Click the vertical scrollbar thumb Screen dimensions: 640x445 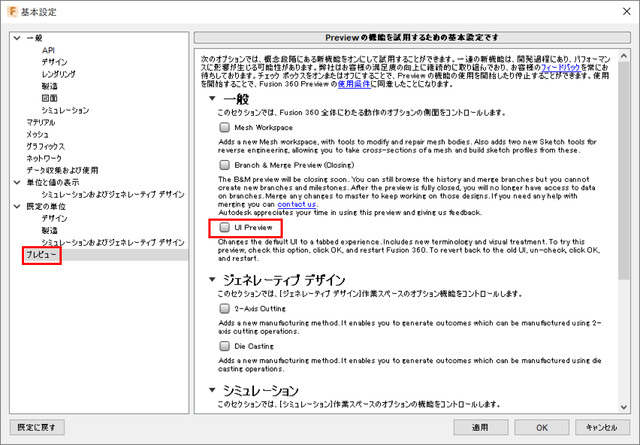[624, 170]
